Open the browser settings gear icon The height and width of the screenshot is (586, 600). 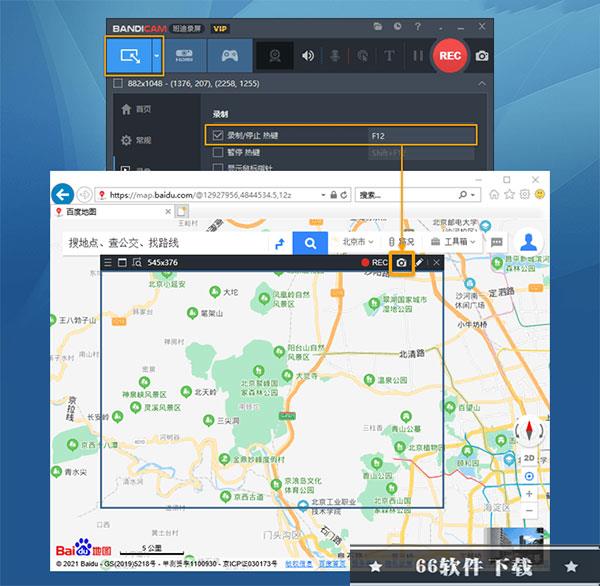click(x=524, y=194)
